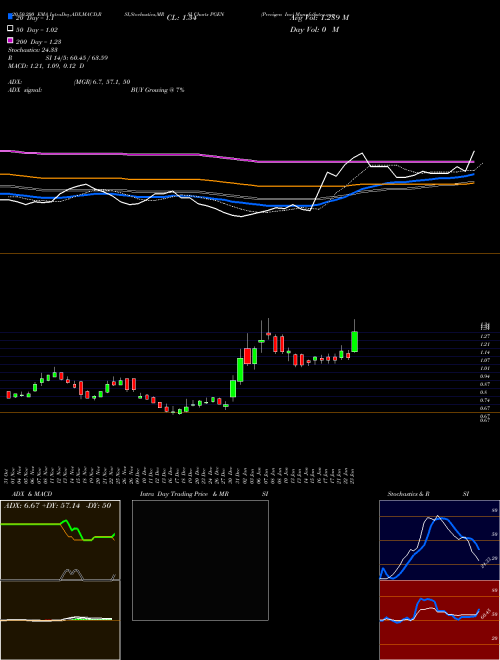Image resolution: width=500 pixels, height=660 pixels.
Task: Click the '(MGR) 6.7, 57.1, 50' values
Action: pos(102,82)
